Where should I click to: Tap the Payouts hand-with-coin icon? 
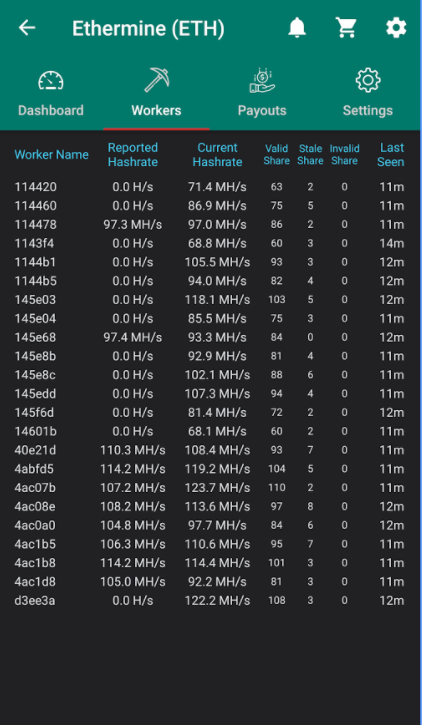(x=262, y=80)
